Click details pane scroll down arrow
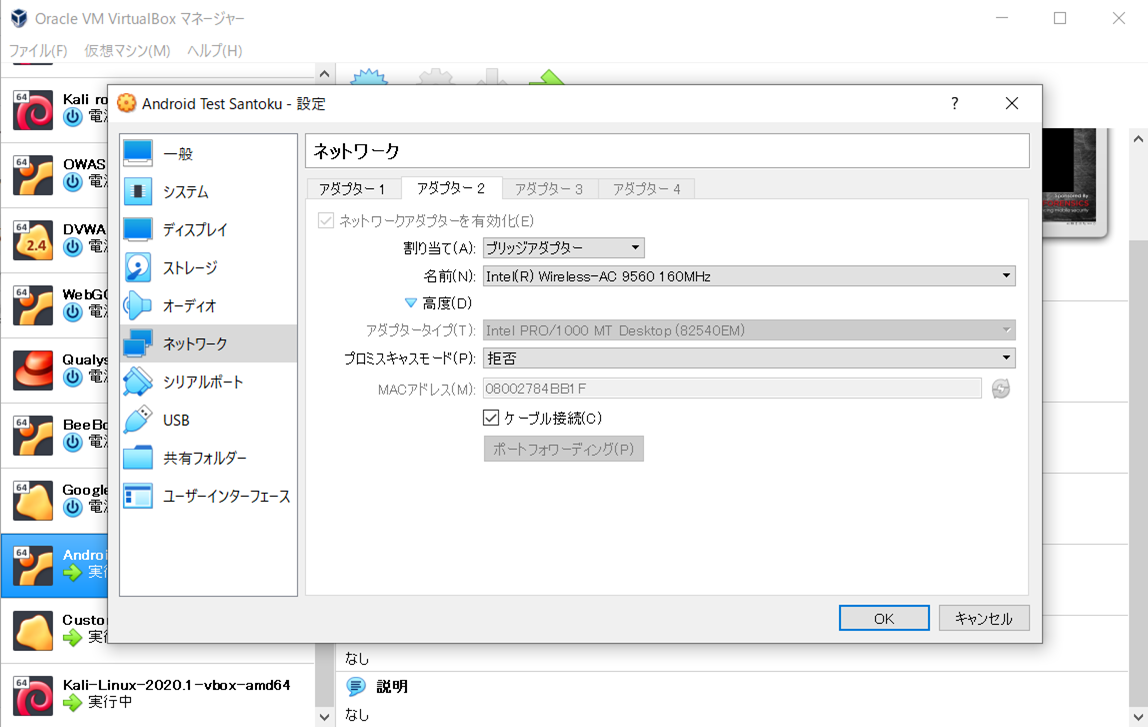The image size is (1148, 727). click(x=1138, y=717)
